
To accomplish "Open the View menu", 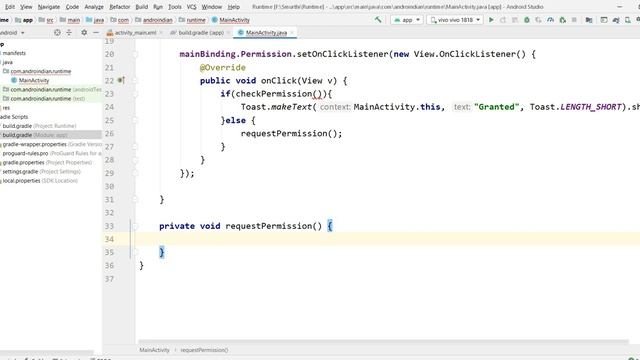I will click(26, 7).
